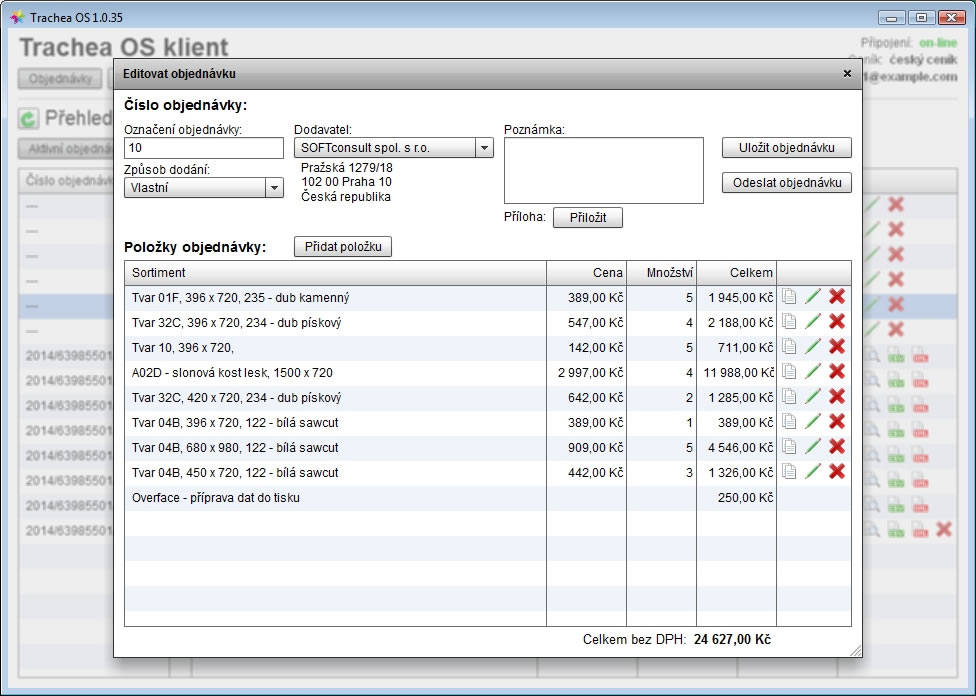Image resolution: width=976 pixels, height=696 pixels.
Task: Edit the Tvar 04B 450 x 720 item
Action: (813, 472)
